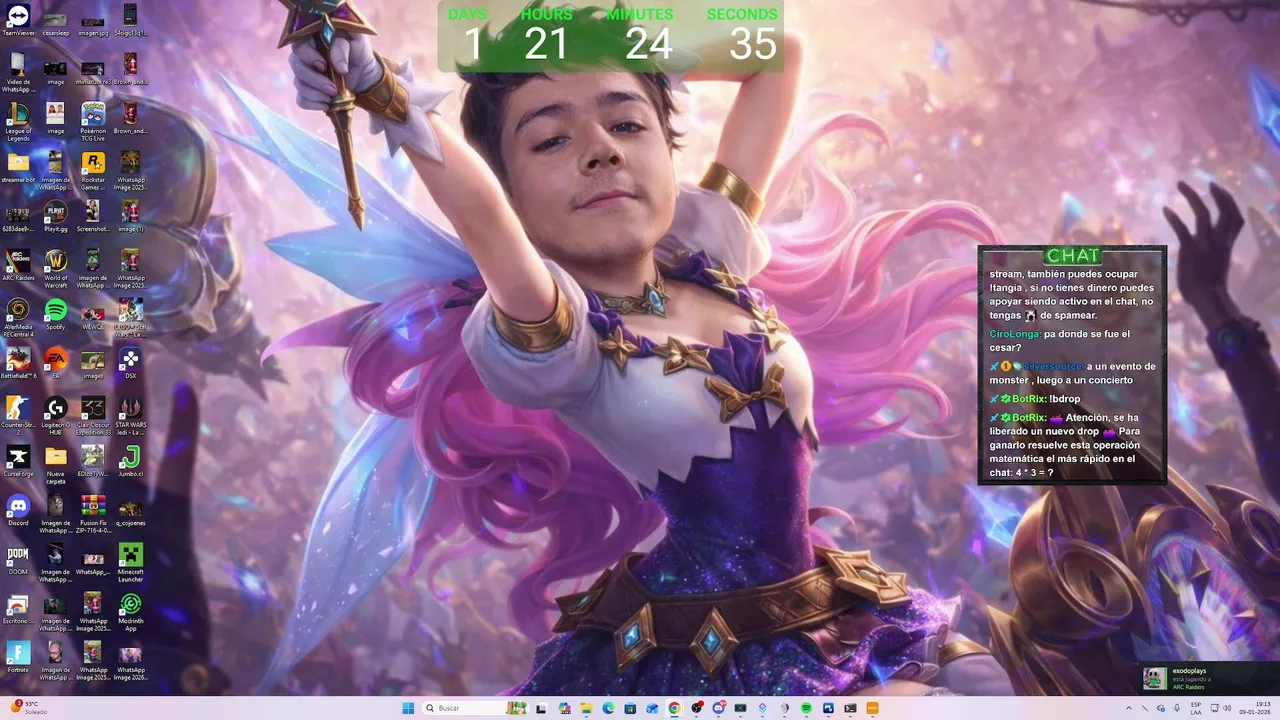Open the streamer bot folder
1280x720 pixels.
pos(18,167)
